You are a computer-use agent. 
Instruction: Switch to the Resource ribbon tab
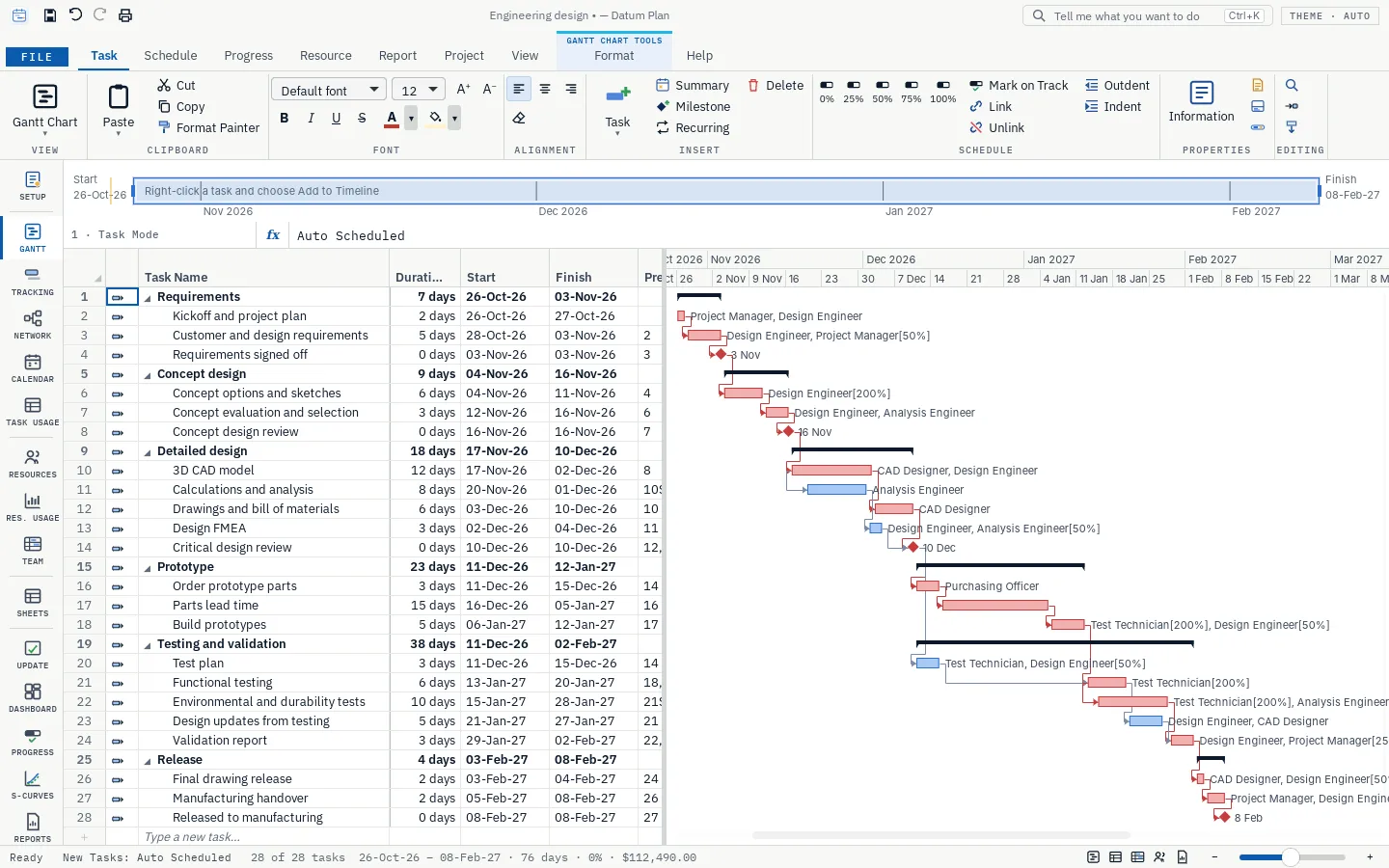click(x=326, y=56)
